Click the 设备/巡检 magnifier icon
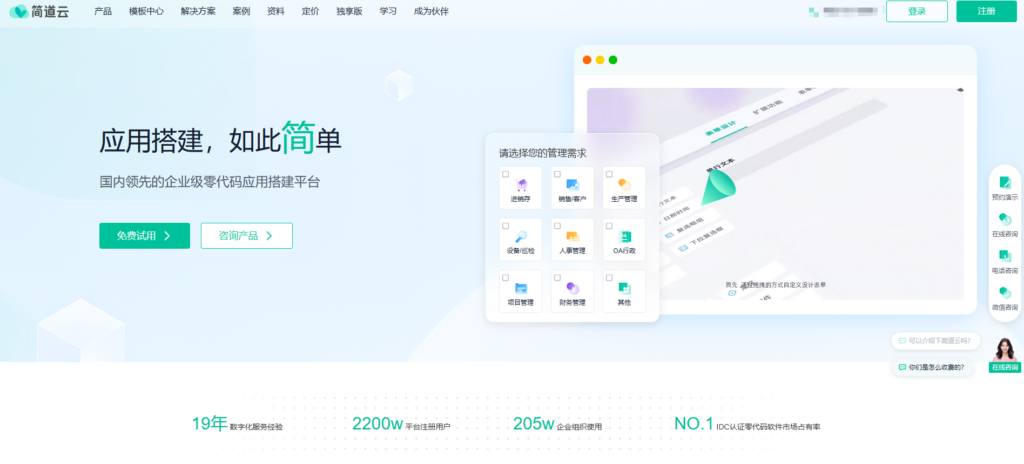Screen dimensions: 1024x464 pyautogui.click(x=521, y=236)
